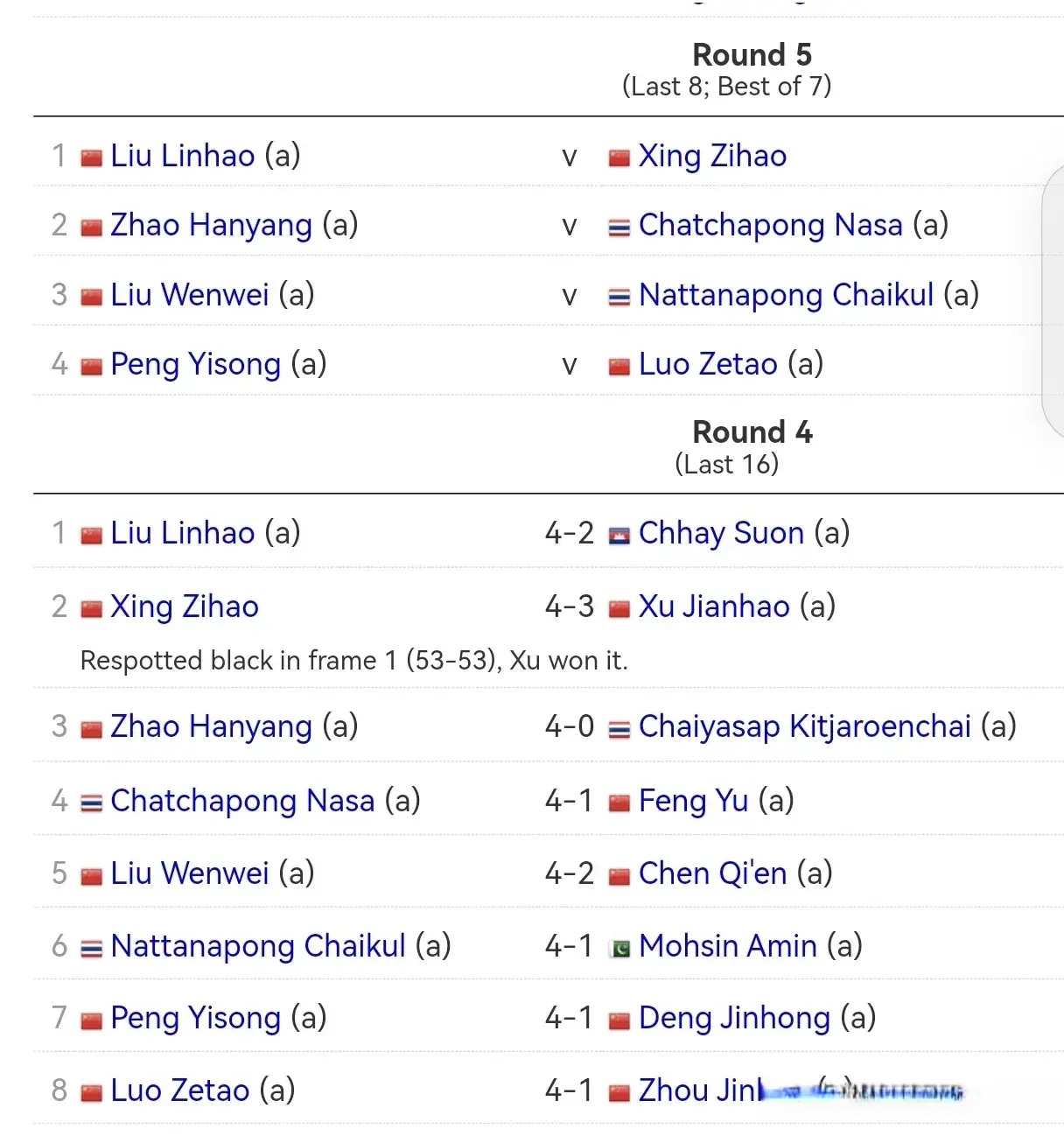Click China flag beside Xu Jianhao
The width and height of the screenshot is (1064, 1136).
[x=619, y=609]
